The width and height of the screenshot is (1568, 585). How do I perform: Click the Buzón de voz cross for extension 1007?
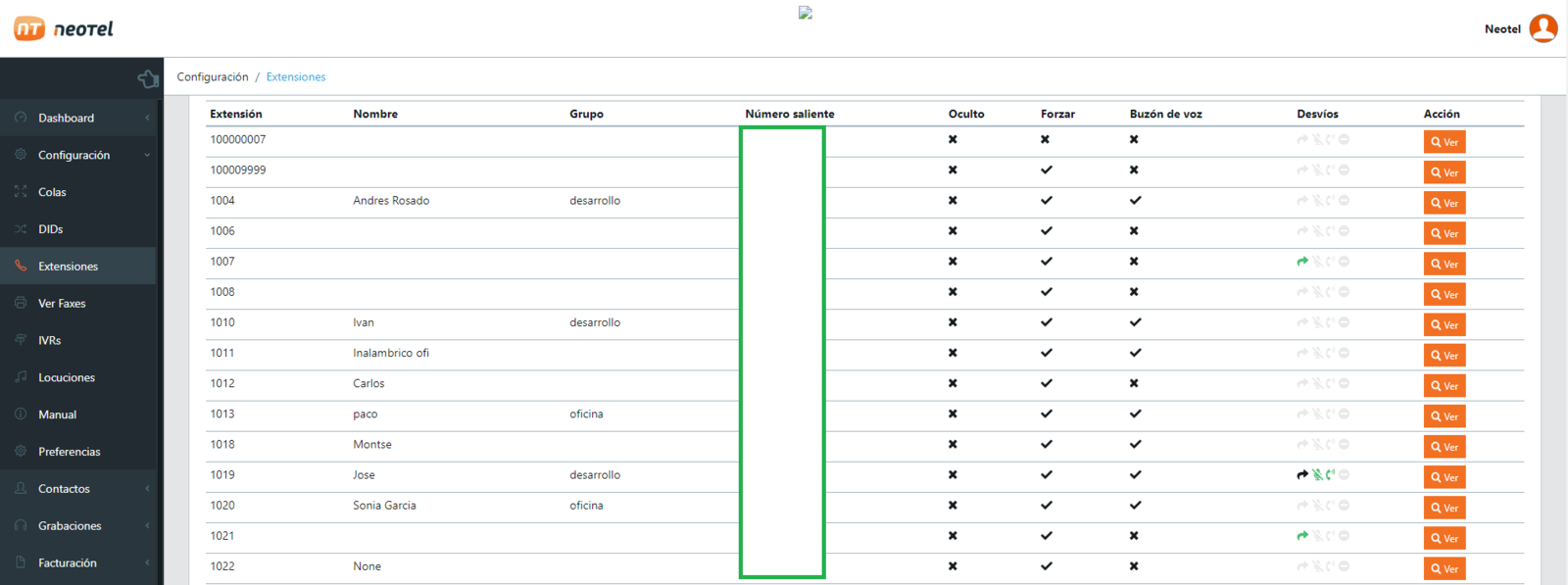coord(1134,262)
